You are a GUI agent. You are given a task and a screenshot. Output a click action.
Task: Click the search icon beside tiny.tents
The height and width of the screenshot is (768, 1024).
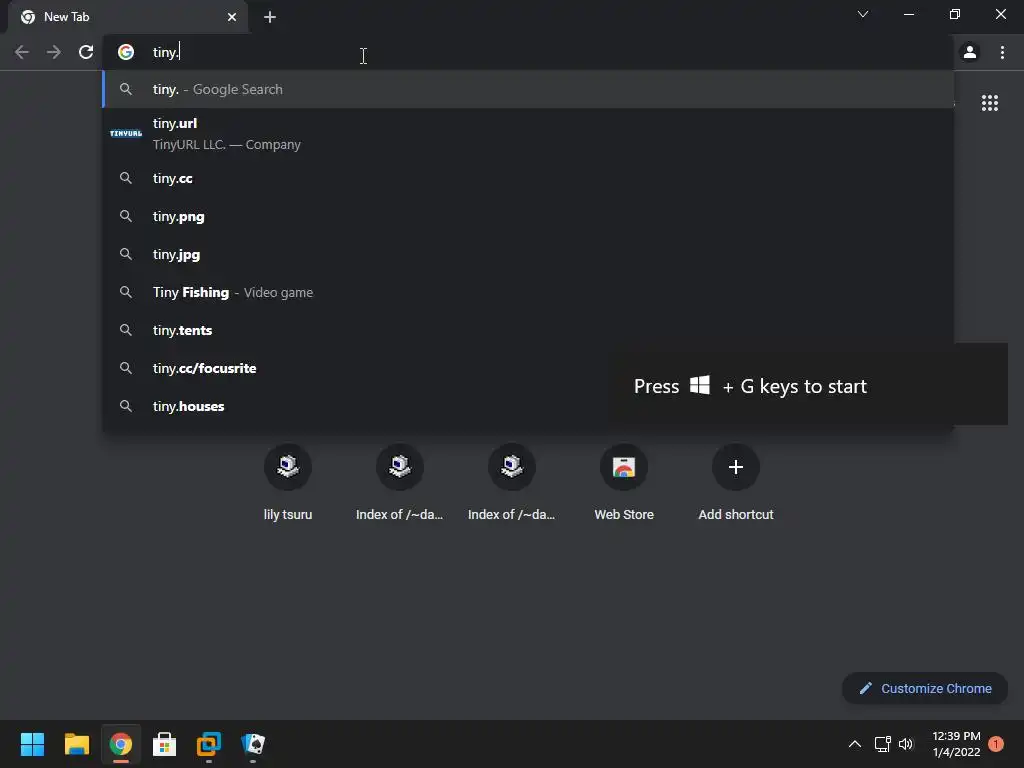point(126,330)
